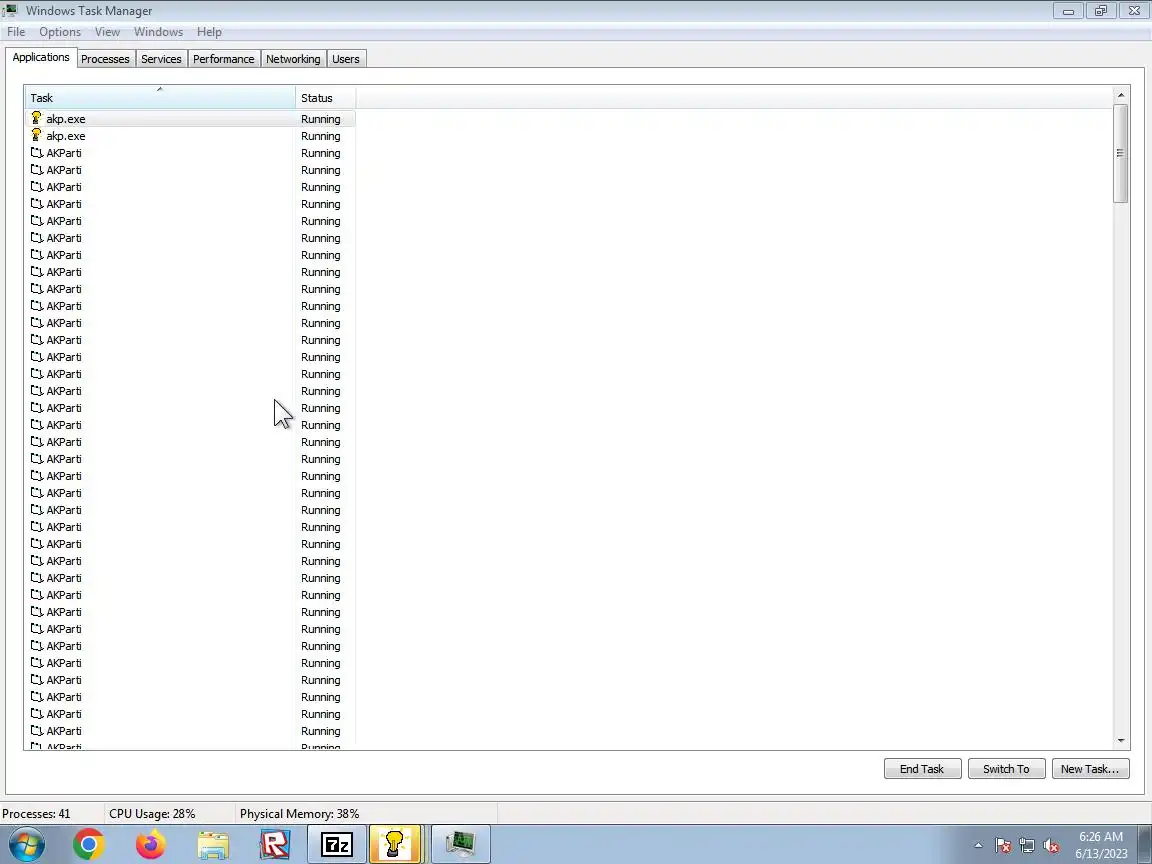The width and height of the screenshot is (1152, 864).
Task: Switch to the Processes tab
Action: point(105,60)
